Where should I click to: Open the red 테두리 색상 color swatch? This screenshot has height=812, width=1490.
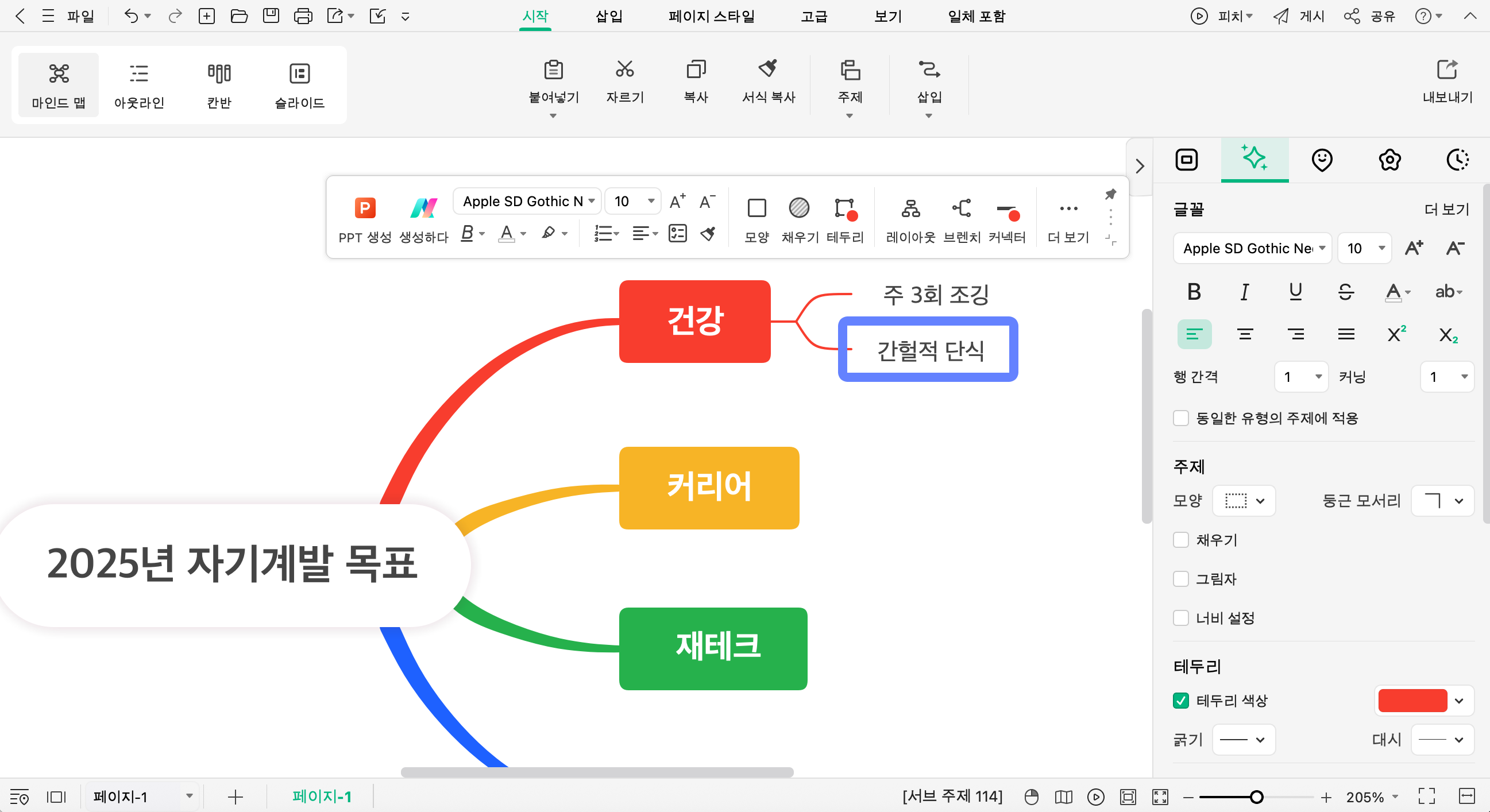click(x=1412, y=701)
